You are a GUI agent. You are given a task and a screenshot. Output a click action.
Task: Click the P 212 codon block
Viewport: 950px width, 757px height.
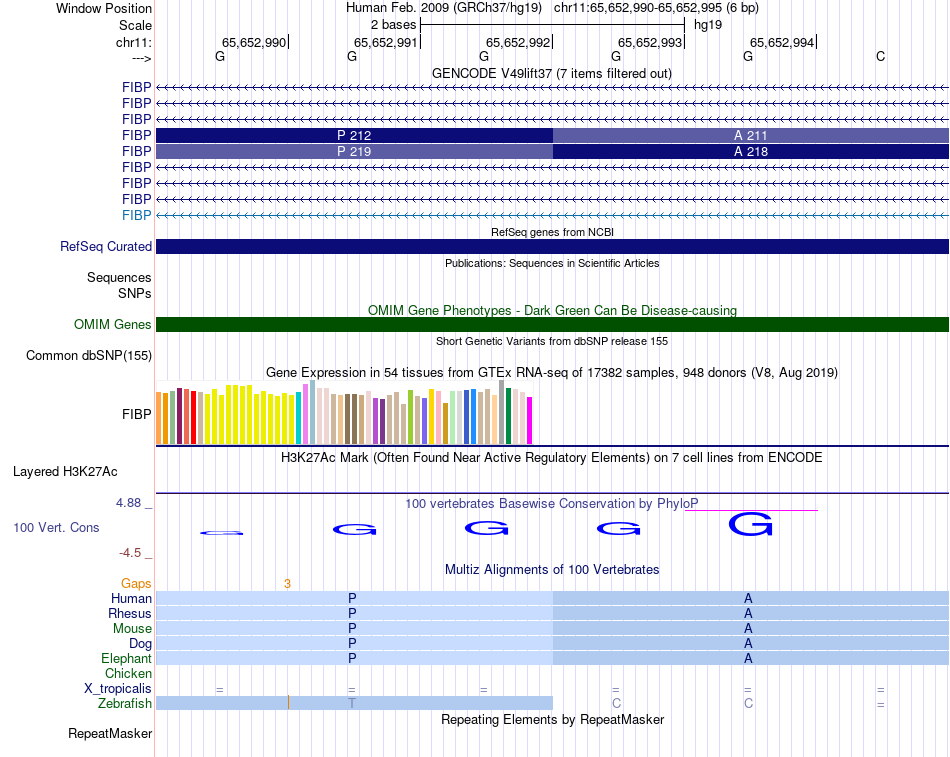pyautogui.click(x=354, y=135)
